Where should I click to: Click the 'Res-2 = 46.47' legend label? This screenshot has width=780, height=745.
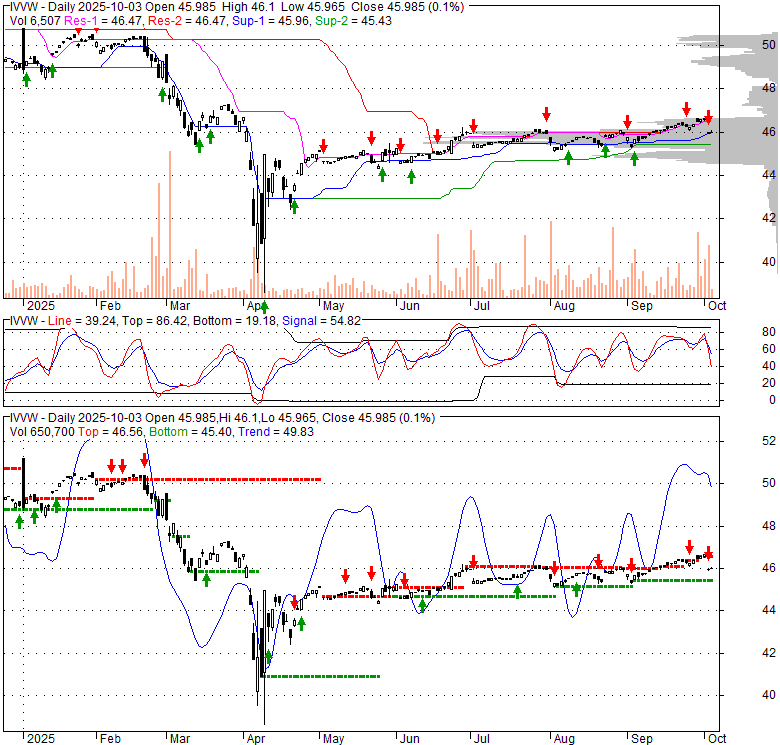(187, 21)
